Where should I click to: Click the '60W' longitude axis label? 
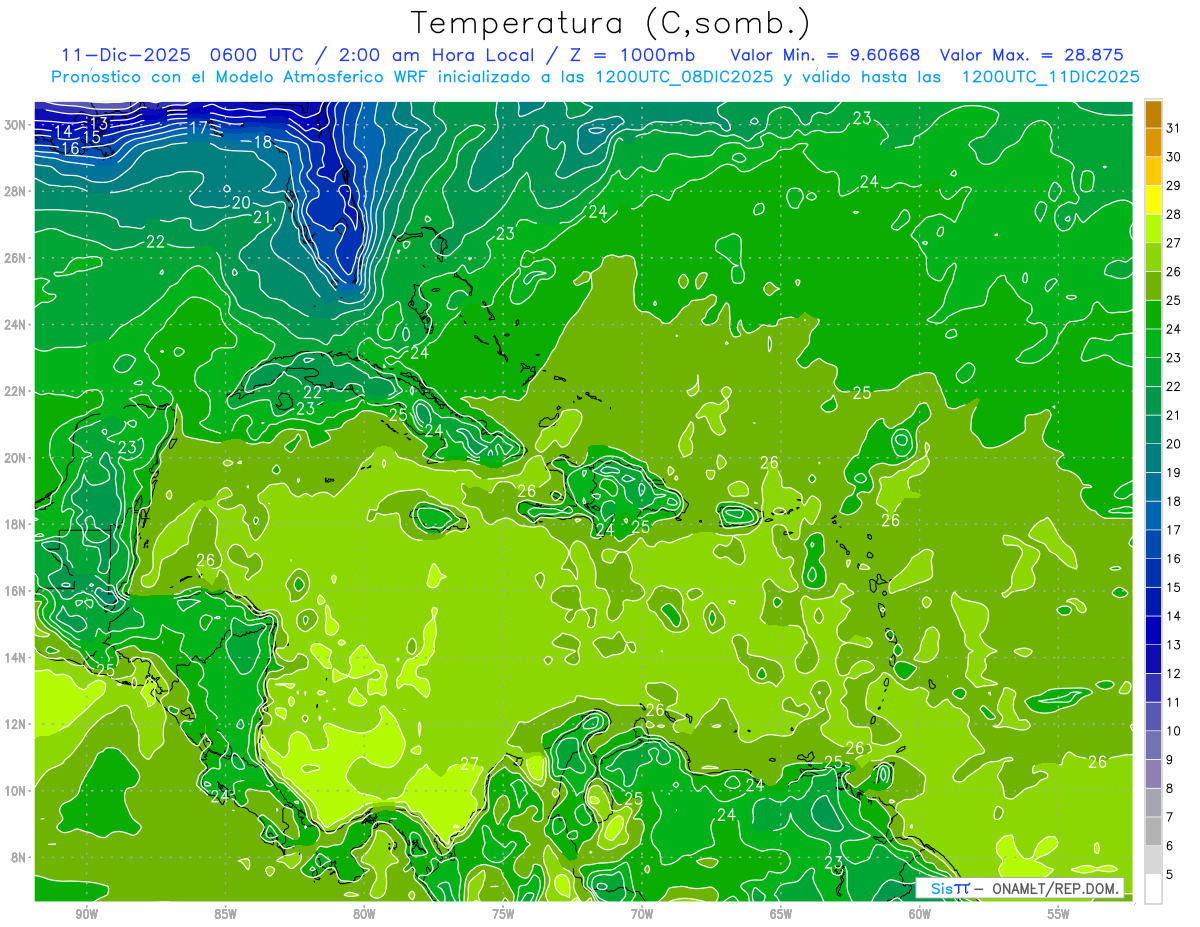(x=920, y=914)
